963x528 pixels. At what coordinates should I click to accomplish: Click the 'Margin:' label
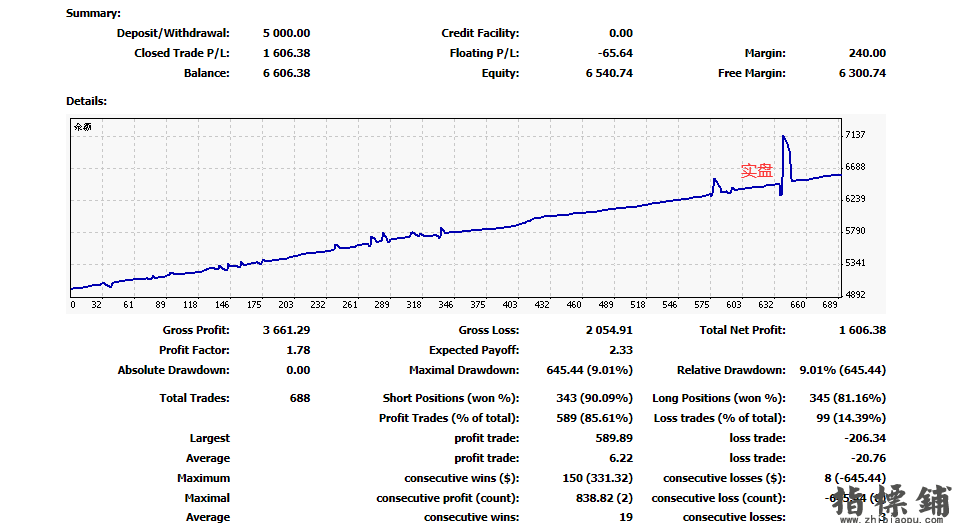765,53
